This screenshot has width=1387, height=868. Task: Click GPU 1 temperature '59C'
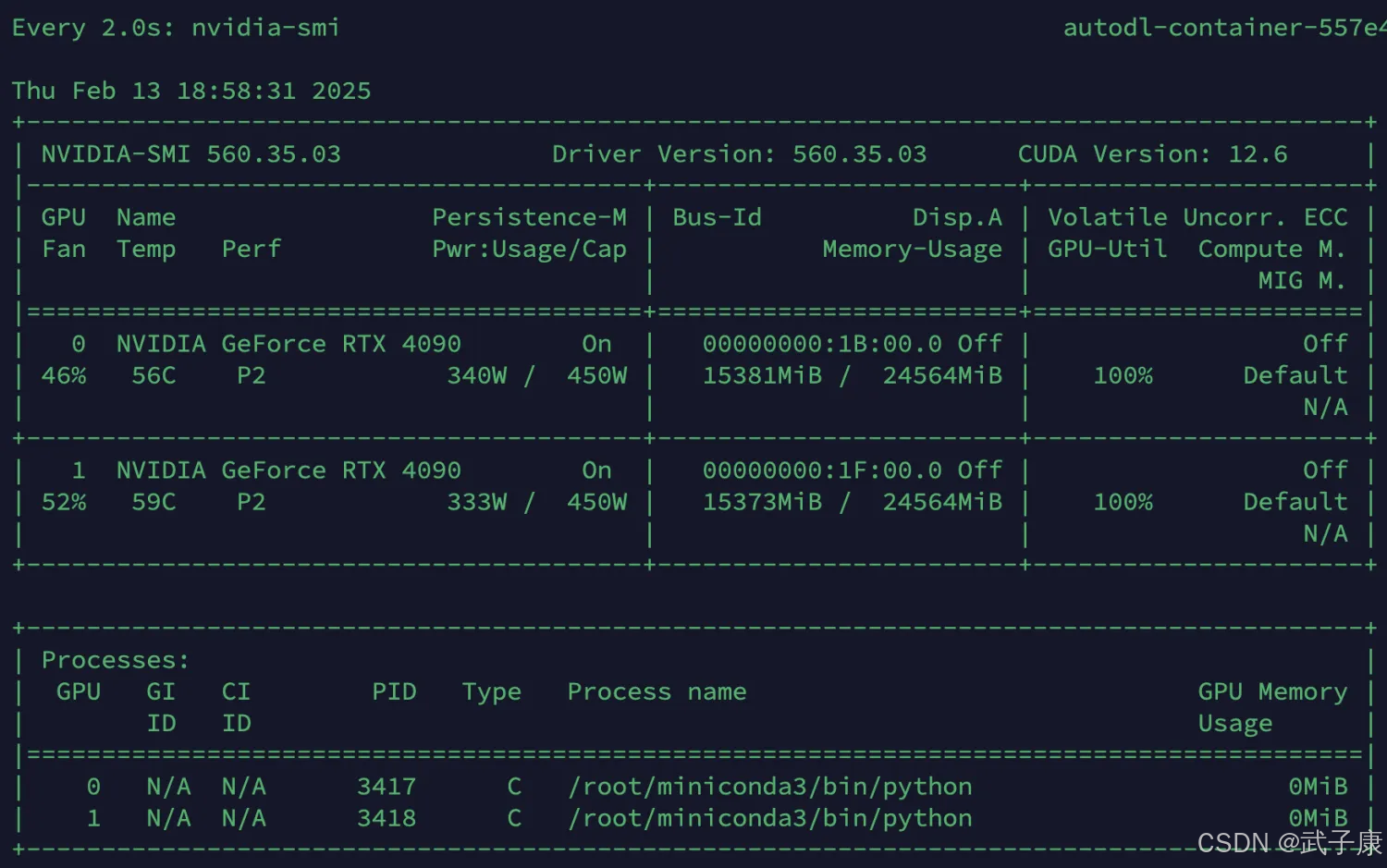[x=153, y=502]
